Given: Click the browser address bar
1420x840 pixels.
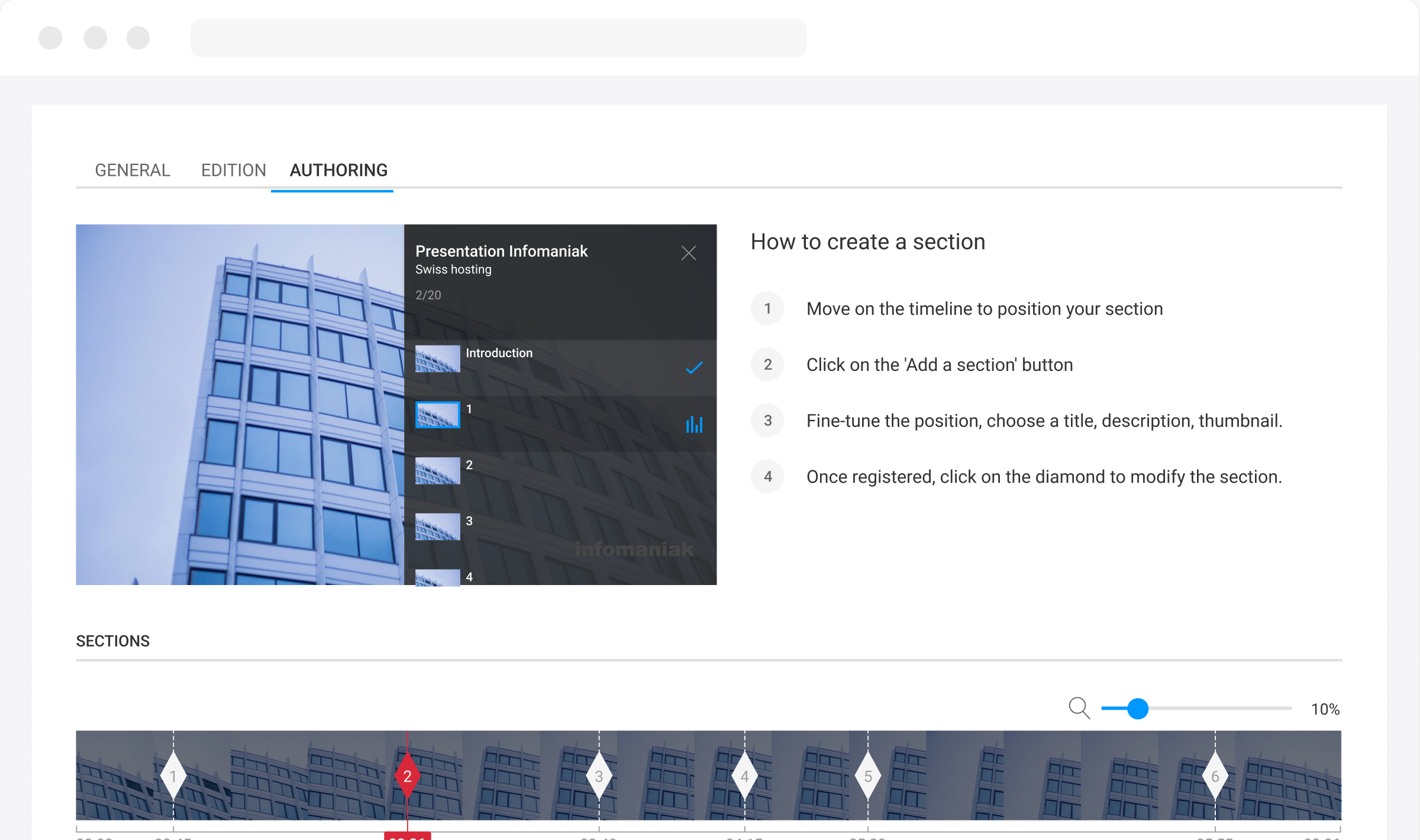Looking at the screenshot, I should (x=498, y=38).
